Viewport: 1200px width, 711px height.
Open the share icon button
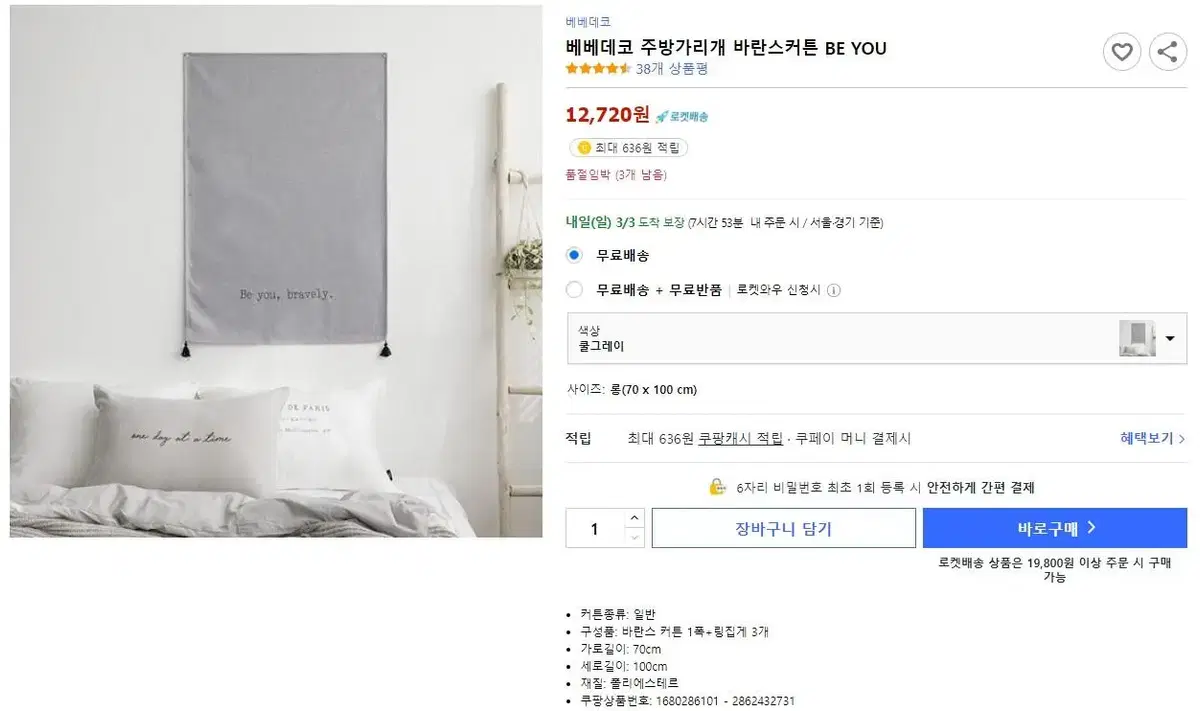point(1168,51)
